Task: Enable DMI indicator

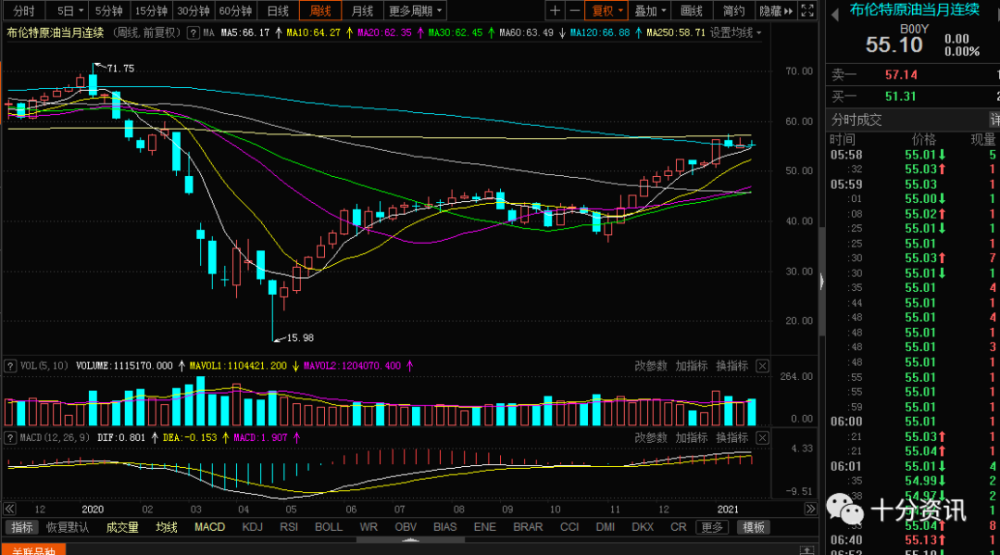Action: 605,528
